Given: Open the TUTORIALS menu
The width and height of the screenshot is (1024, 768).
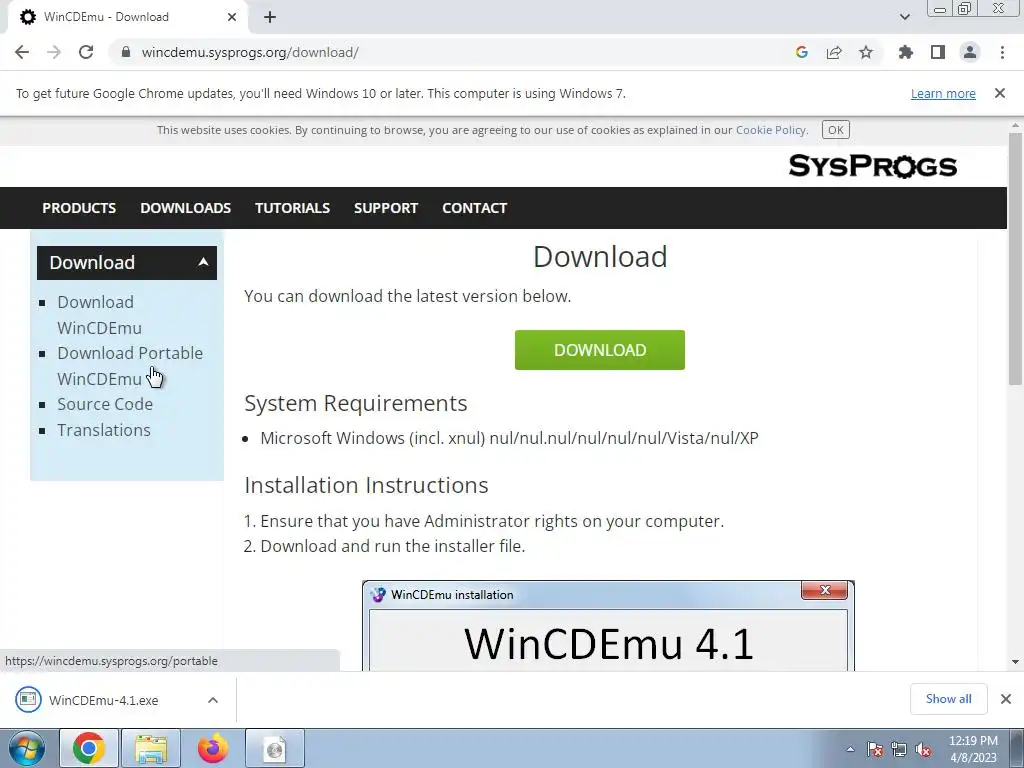Looking at the screenshot, I should (x=292, y=208).
